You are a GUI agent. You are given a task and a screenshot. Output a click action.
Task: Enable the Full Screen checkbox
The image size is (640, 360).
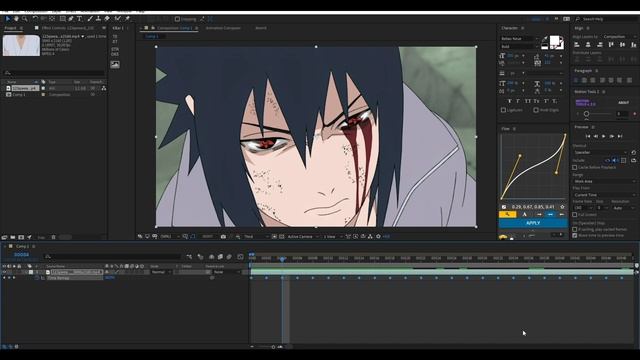coord(575,215)
